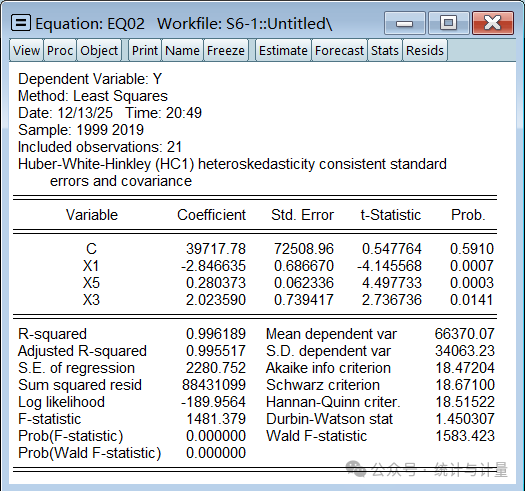Viewport: 525px width, 491px height.
Task: Click the Print button
Action: (145, 51)
